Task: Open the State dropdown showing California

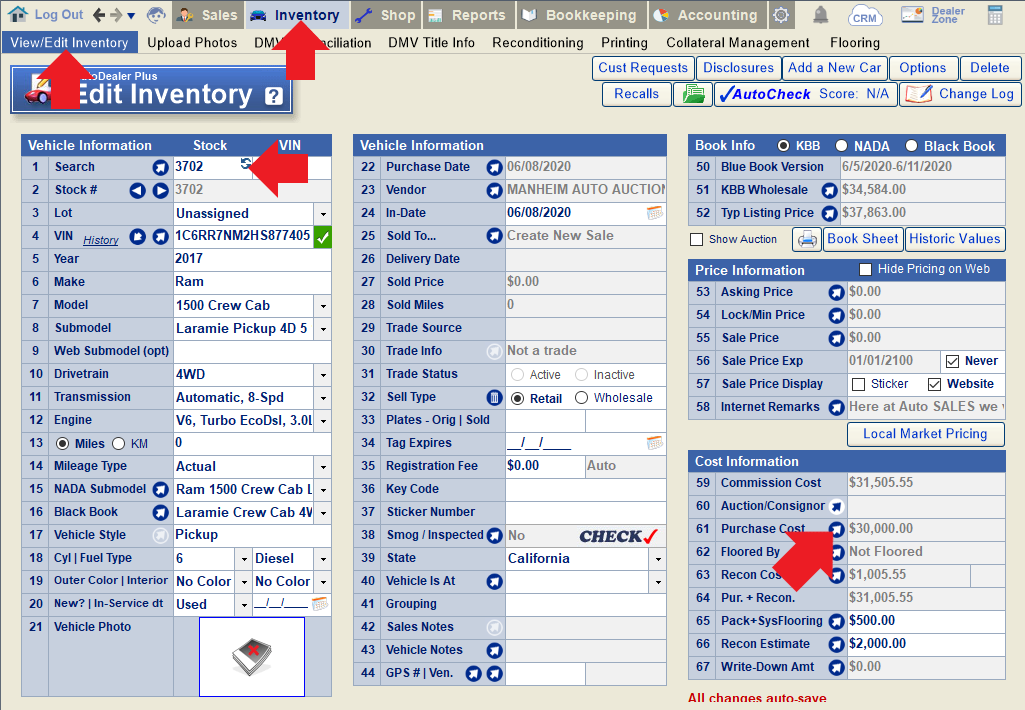Action: tap(657, 559)
